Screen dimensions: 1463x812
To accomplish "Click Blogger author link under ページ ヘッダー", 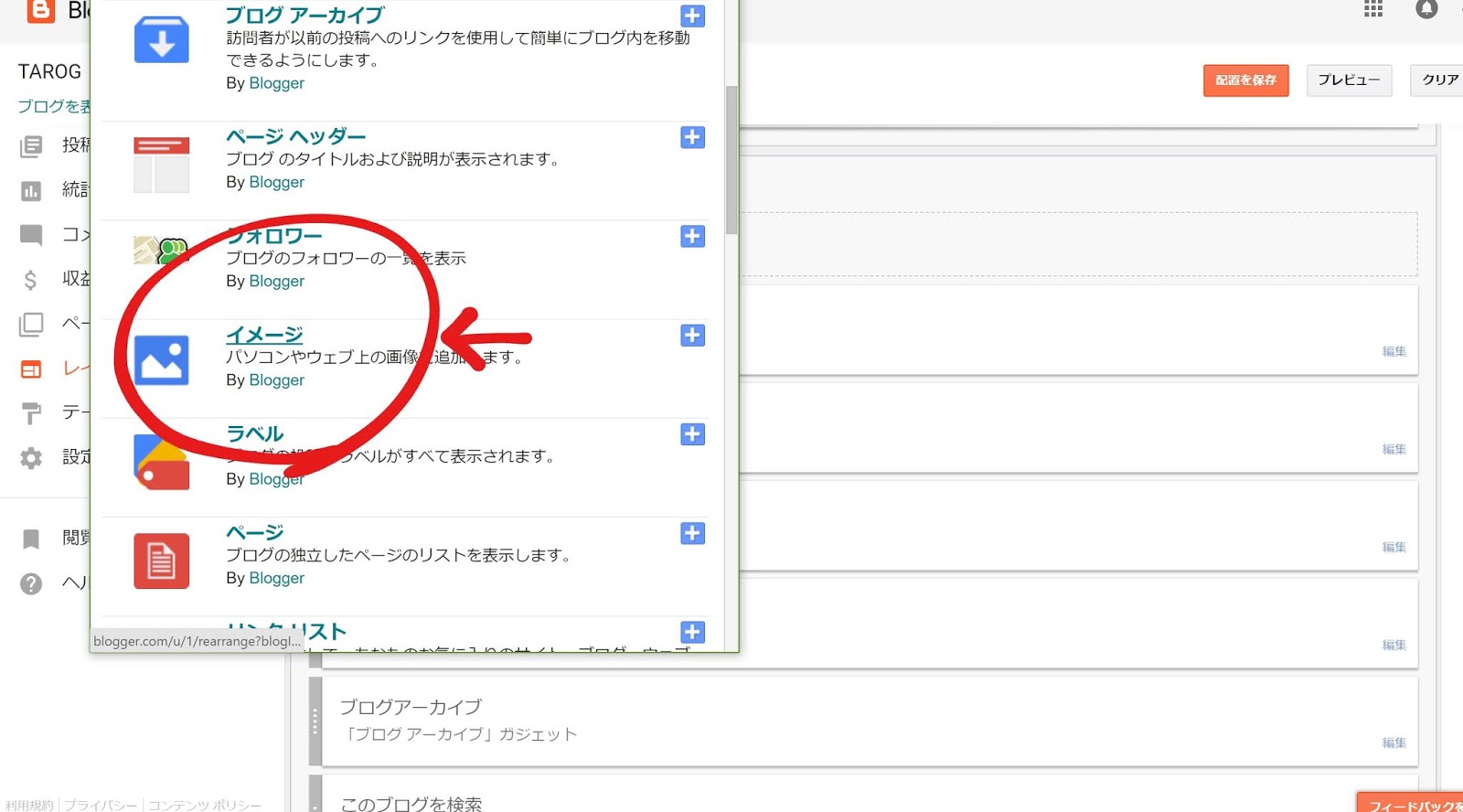I will point(277,183).
